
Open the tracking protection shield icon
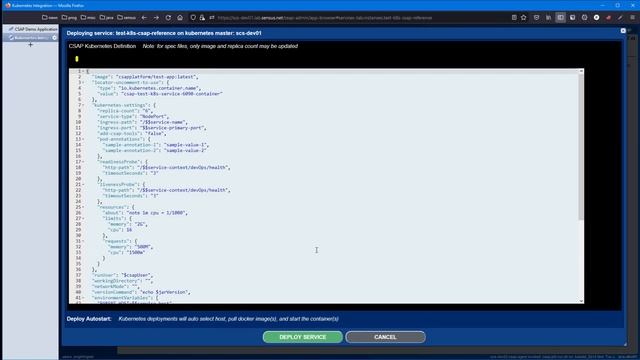[193, 18]
